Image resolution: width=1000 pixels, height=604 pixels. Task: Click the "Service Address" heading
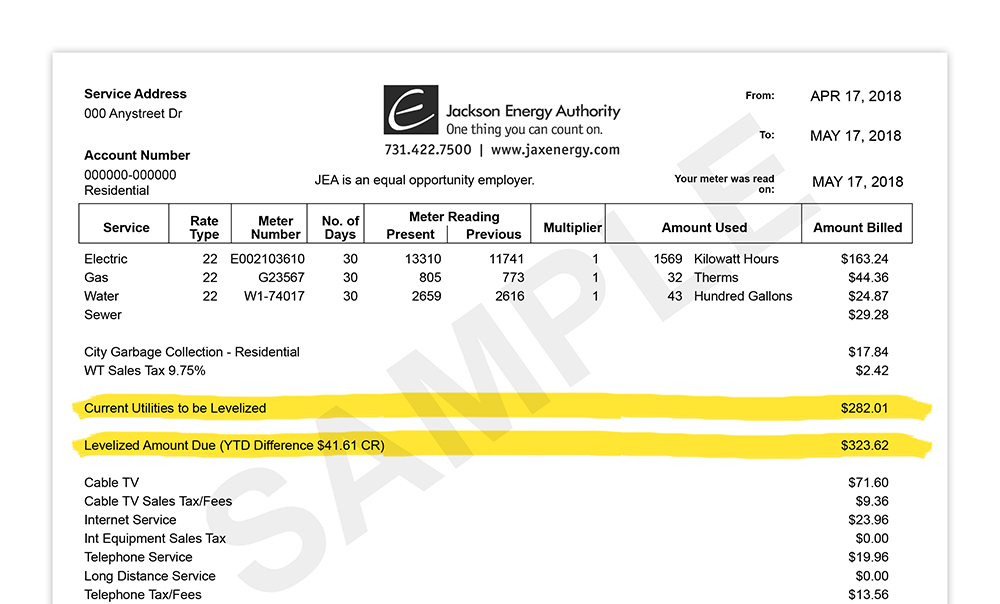[135, 94]
